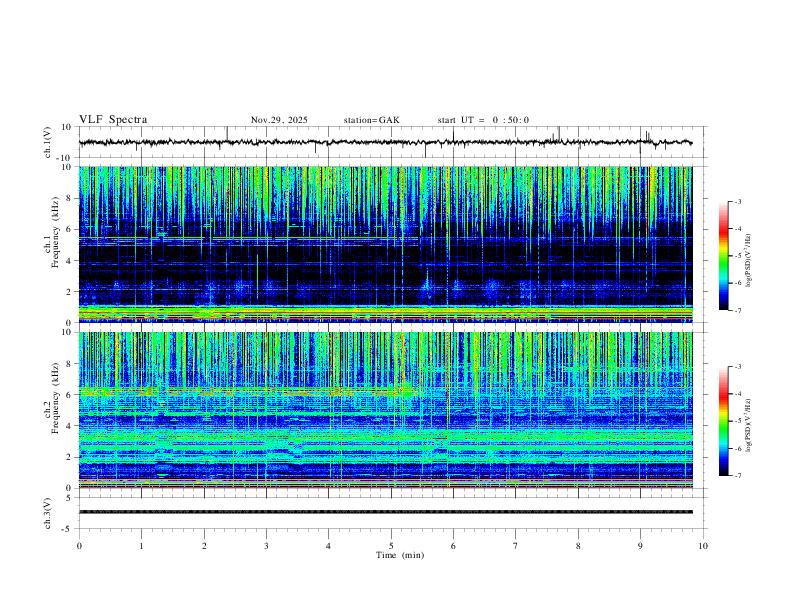This screenshot has width=792, height=612.
Task: Click the "station=GAK" label
Action: coord(371,120)
